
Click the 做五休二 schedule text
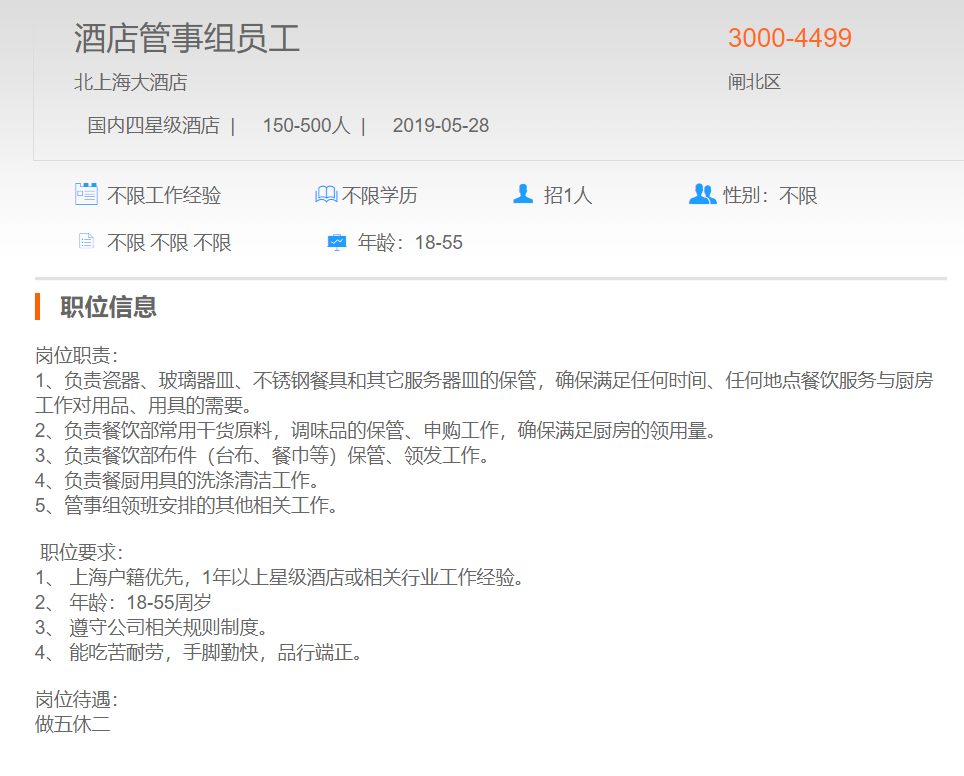click(x=72, y=725)
